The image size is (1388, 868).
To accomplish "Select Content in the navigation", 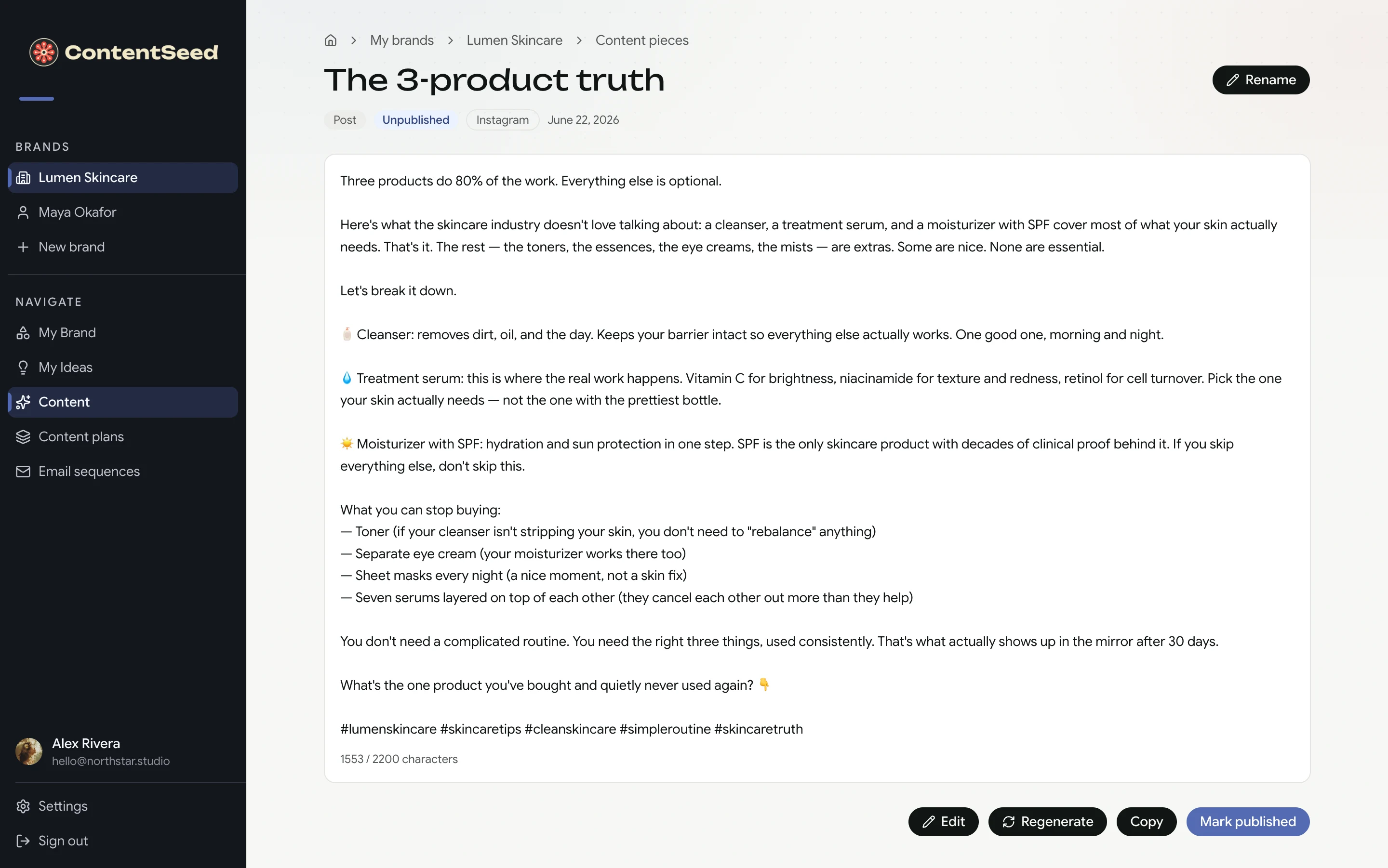I will [x=123, y=402].
